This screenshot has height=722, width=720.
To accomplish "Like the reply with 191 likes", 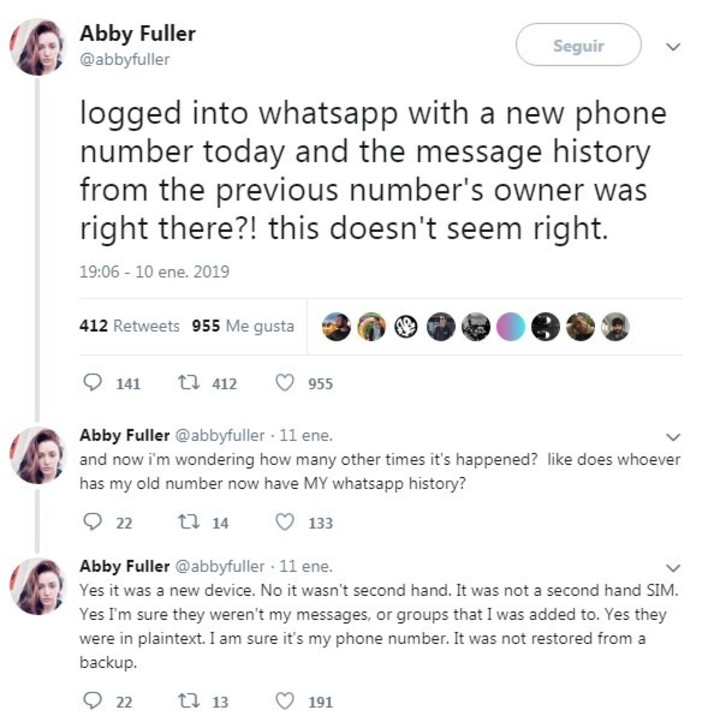I will [x=285, y=702].
